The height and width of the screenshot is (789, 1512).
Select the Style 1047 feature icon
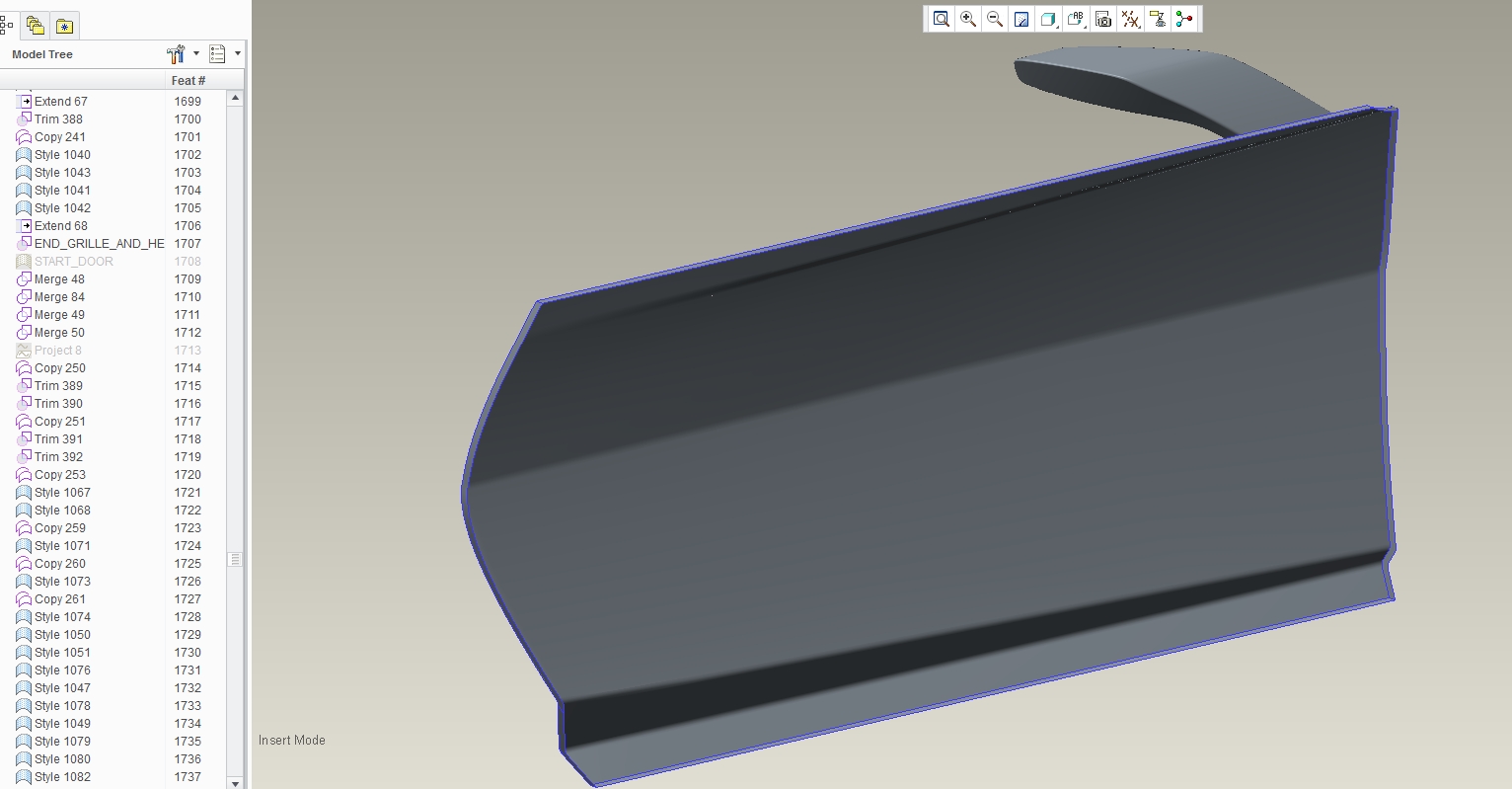coord(25,688)
